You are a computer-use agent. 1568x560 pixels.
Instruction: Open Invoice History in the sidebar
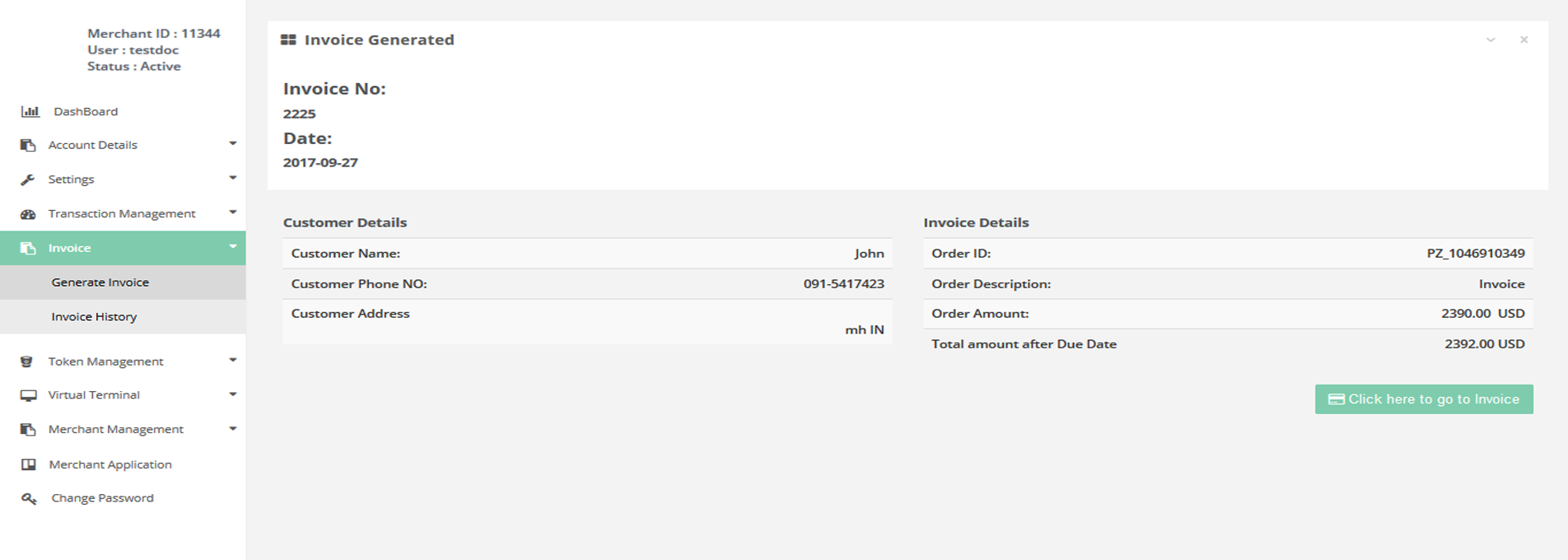(x=94, y=317)
